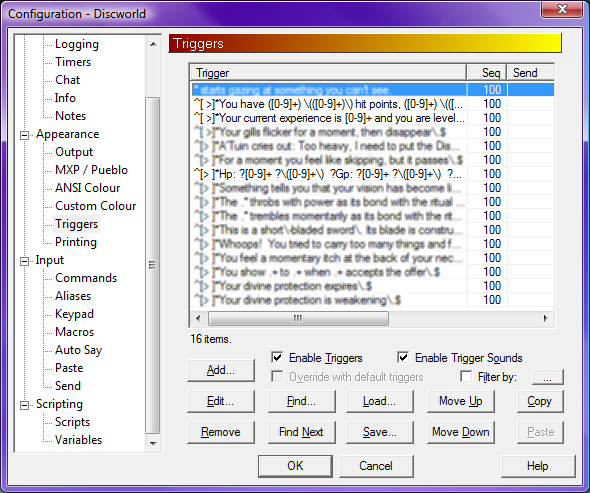
Task: Open the Notes page
Action: coord(70,116)
